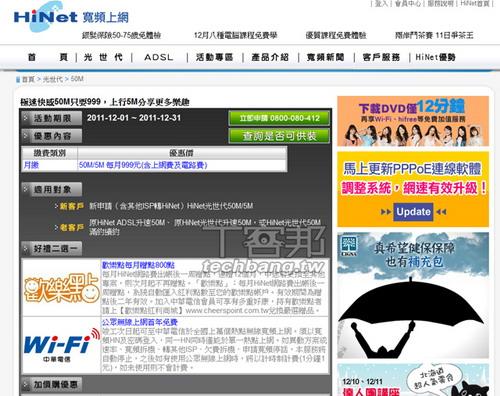Image resolution: width=500 pixels, height=396 pixels.
Task: Click the green 立即申請 0800-080-412 button
Action: (x=279, y=118)
